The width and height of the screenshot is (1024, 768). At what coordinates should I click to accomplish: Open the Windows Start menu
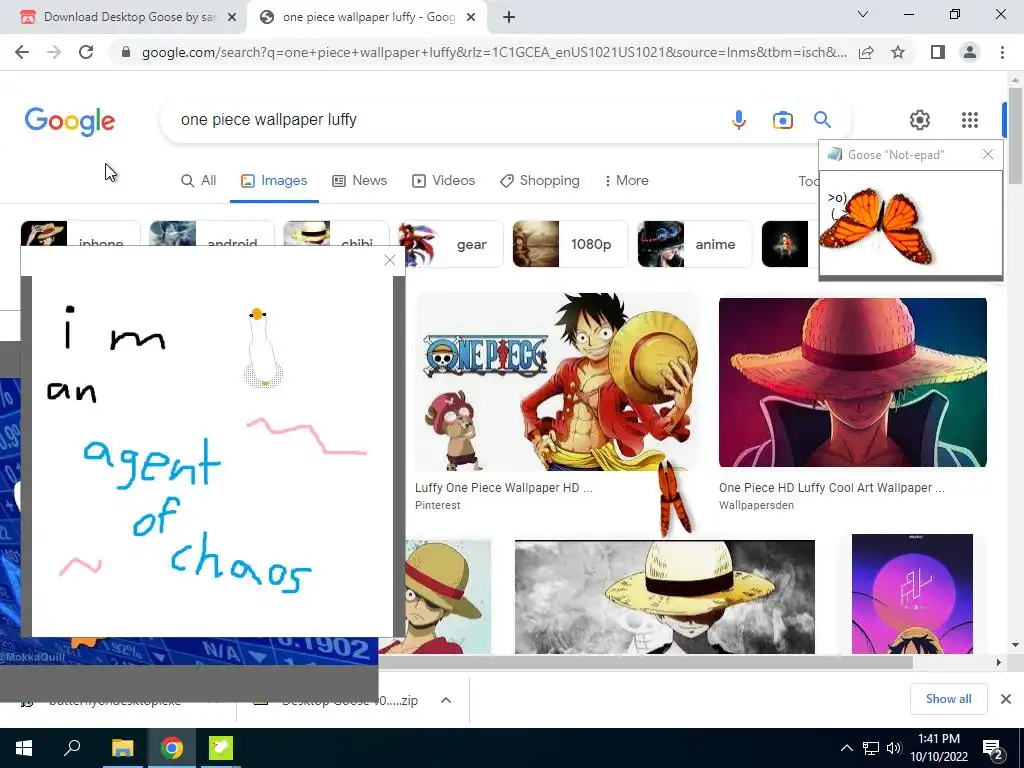(24, 748)
